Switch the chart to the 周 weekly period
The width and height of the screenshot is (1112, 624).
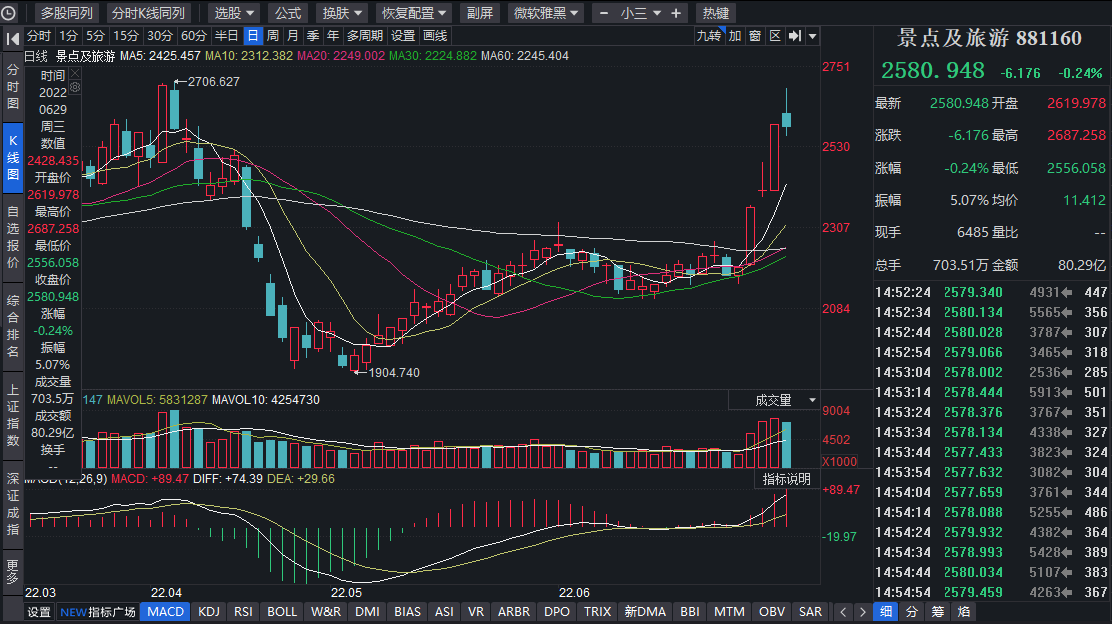tap(273, 36)
